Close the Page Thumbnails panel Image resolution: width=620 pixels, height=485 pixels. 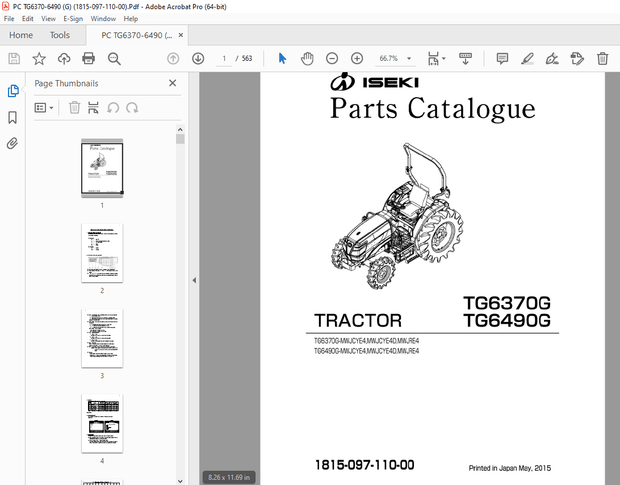coord(172,83)
